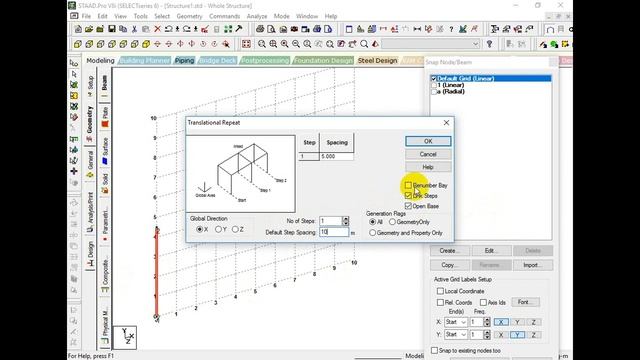Click the Cut scissors icon
Screen dimensions: 640x360
(x=134, y=29)
